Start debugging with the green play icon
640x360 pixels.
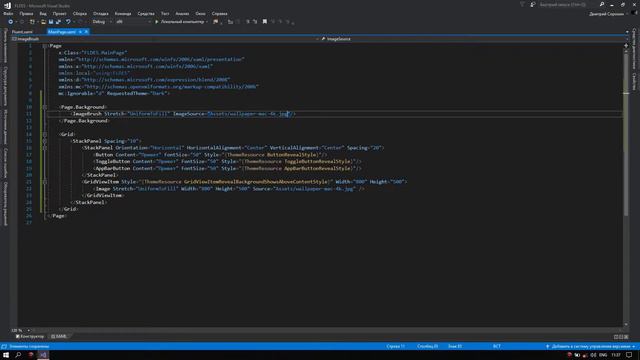point(156,22)
